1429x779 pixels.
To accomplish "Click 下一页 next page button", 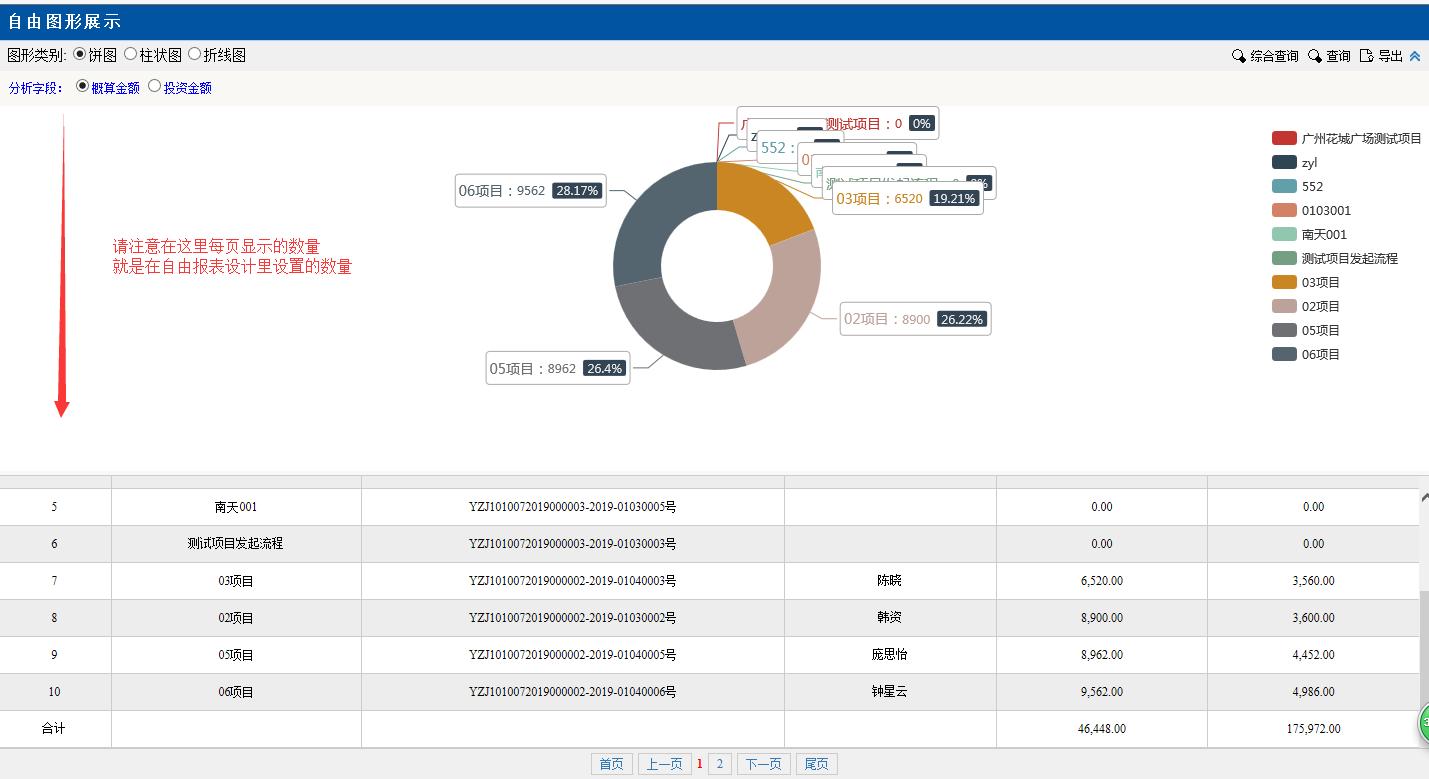I will [x=763, y=764].
